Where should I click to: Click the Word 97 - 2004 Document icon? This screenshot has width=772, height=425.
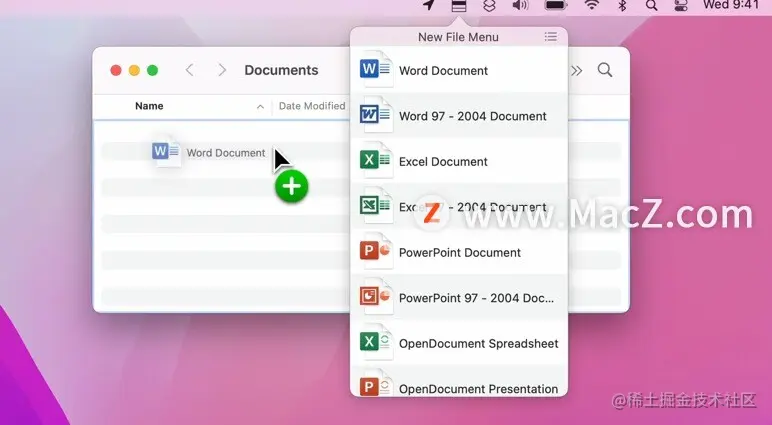coord(376,115)
